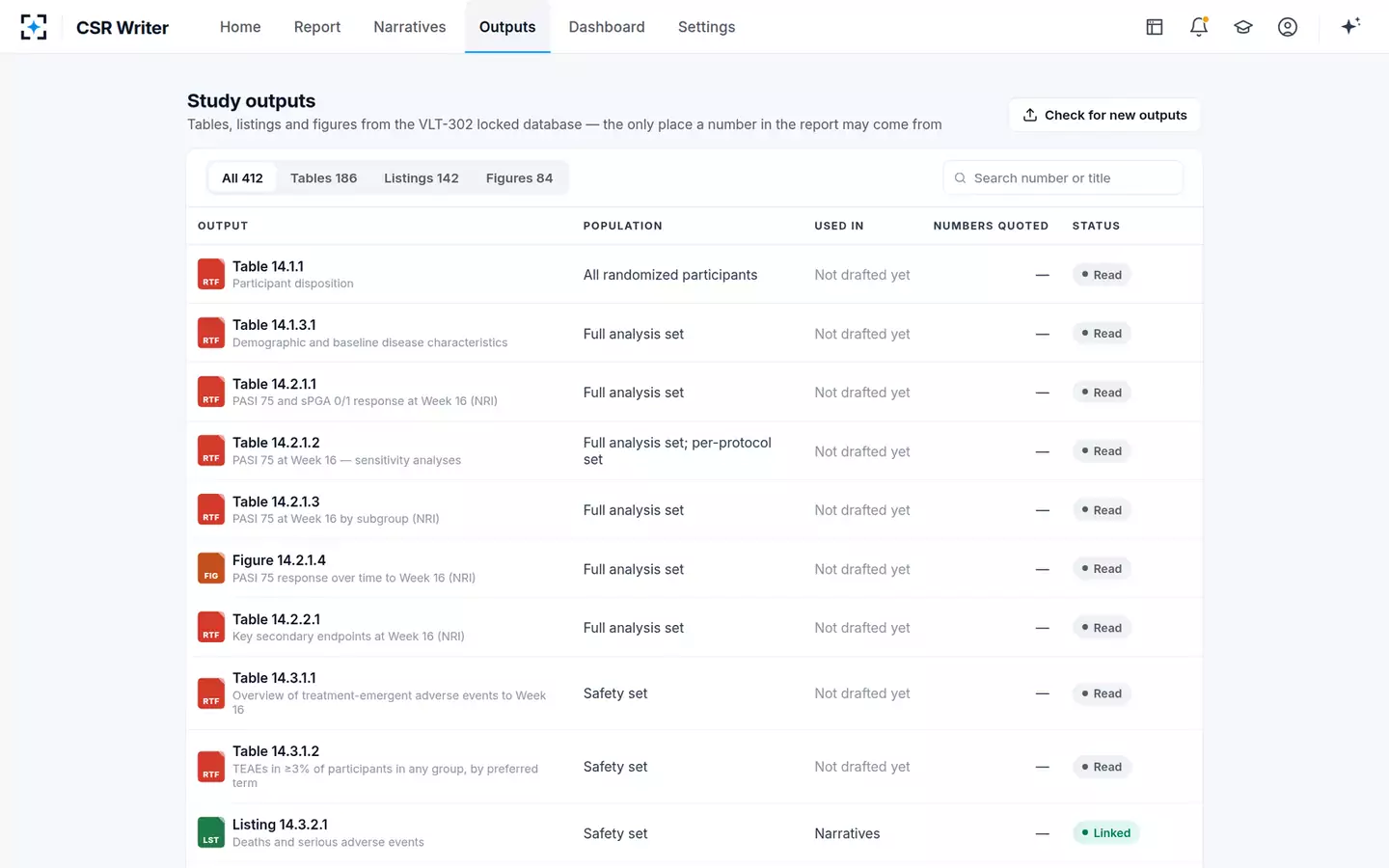Open the Dashboard nav tab

coord(607,27)
